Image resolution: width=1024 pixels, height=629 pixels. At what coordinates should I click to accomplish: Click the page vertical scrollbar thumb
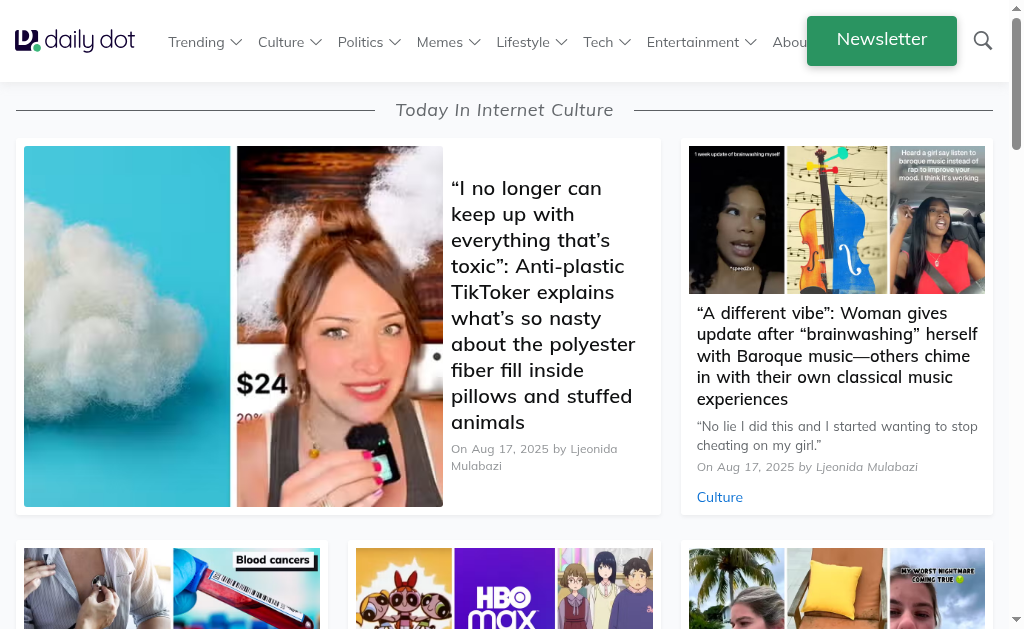point(1016,84)
